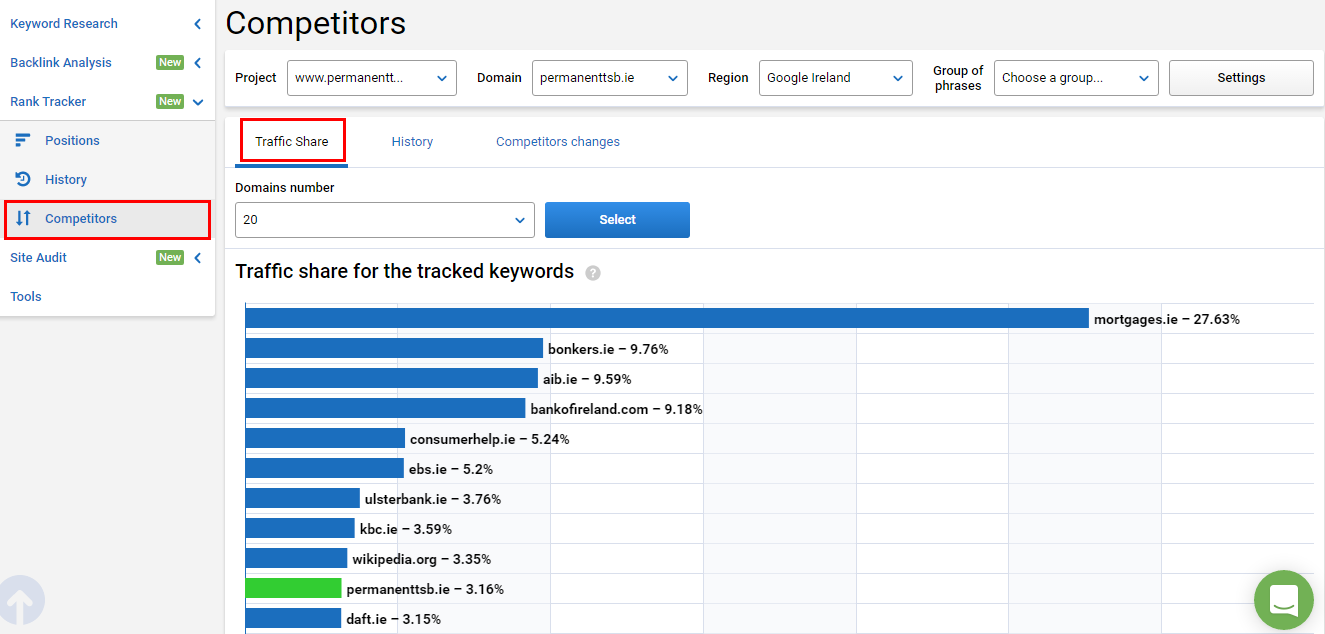The height and width of the screenshot is (634, 1325).
Task: Click the mortgages.ie blue bar
Action: 667,318
